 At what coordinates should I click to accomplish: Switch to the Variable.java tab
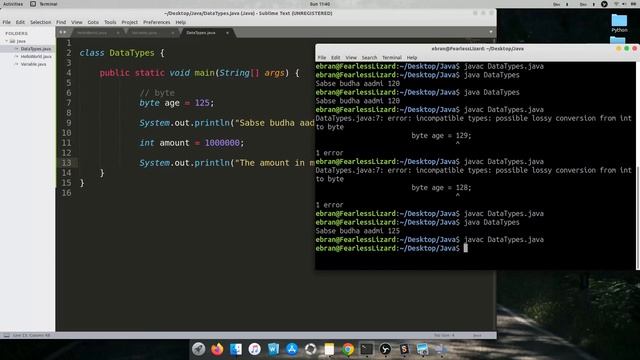tap(151, 33)
